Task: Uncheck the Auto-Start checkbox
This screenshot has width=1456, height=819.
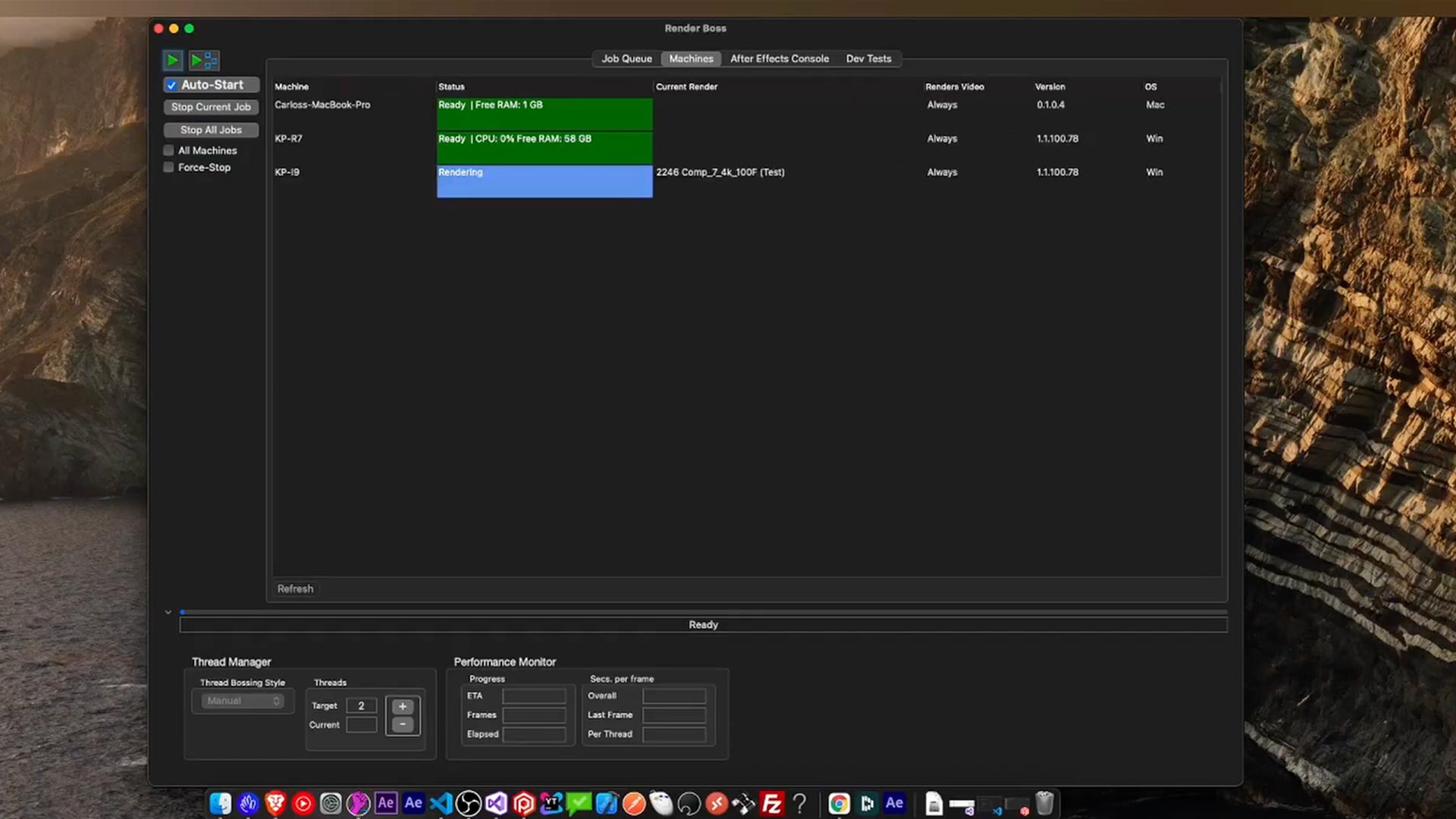Action: [171, 86]
